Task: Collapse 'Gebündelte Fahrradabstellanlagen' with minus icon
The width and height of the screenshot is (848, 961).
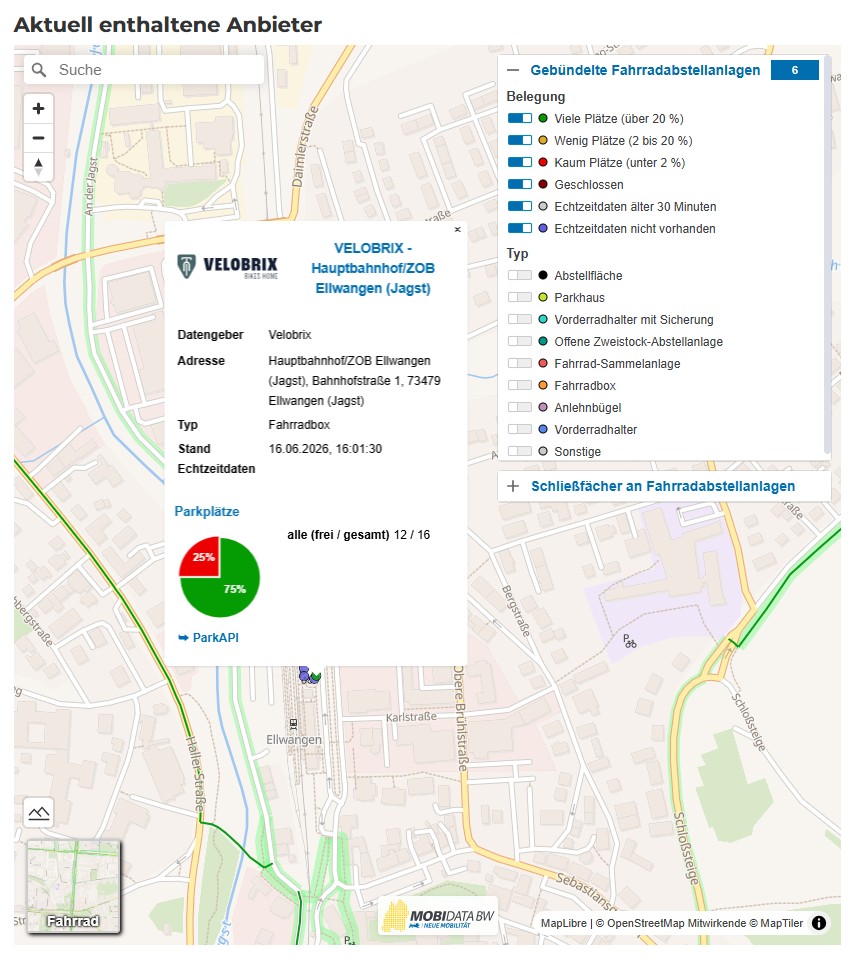Action: tap(513, 70)
